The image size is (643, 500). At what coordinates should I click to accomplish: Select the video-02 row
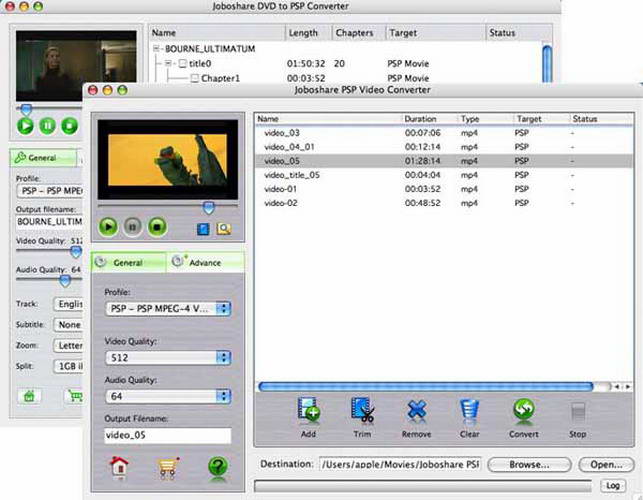click(444, 203)
